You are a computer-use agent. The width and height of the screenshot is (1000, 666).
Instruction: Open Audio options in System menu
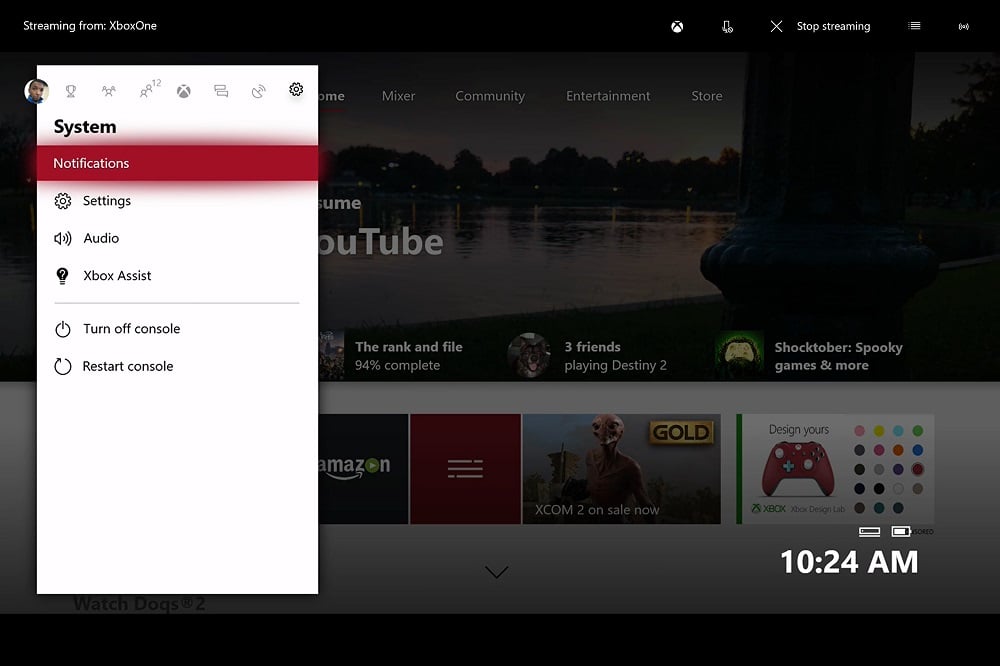tap(100, 238)
